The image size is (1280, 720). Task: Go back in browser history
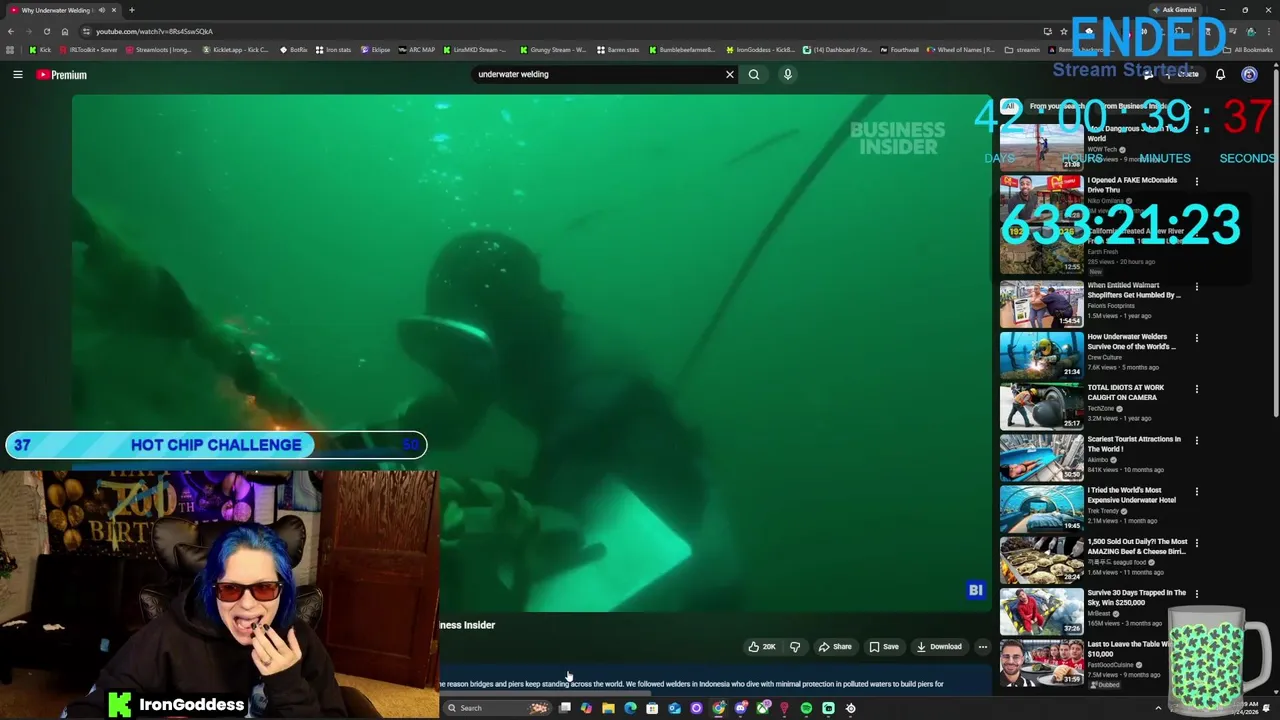point(10,31)
